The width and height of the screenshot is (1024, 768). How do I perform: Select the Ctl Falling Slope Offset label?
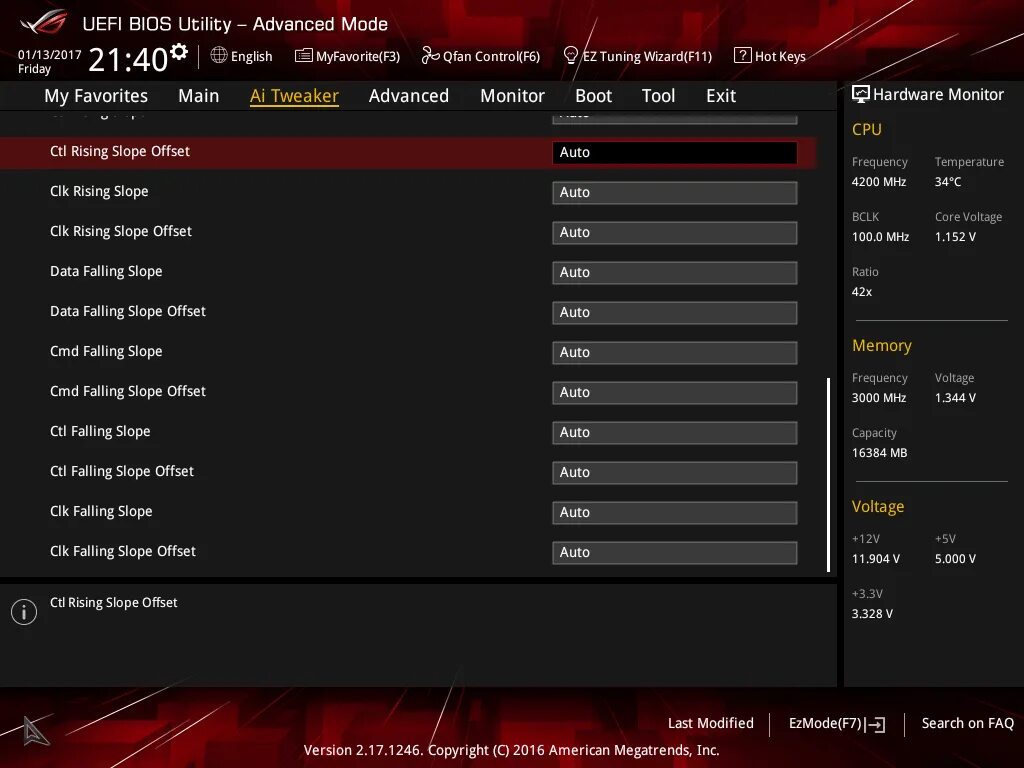tap(121, 472)
